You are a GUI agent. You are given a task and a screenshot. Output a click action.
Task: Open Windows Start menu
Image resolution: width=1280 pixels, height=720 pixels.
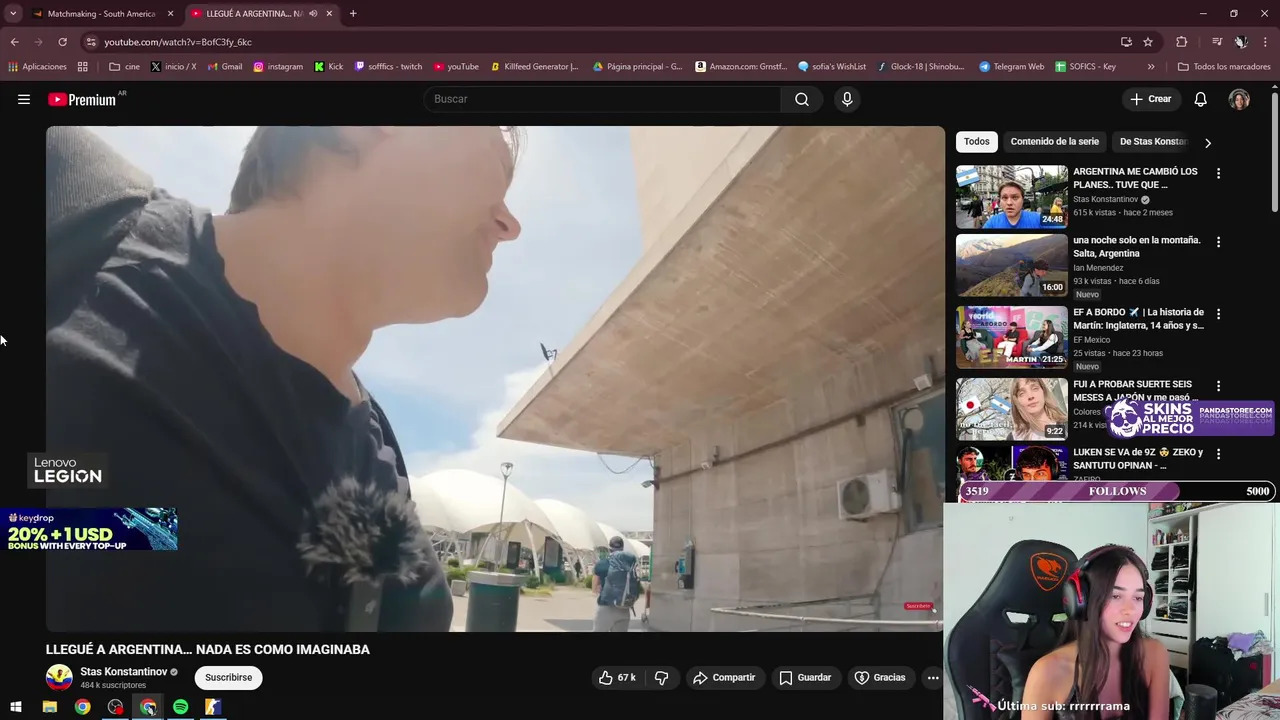click(x=16, y=707)
